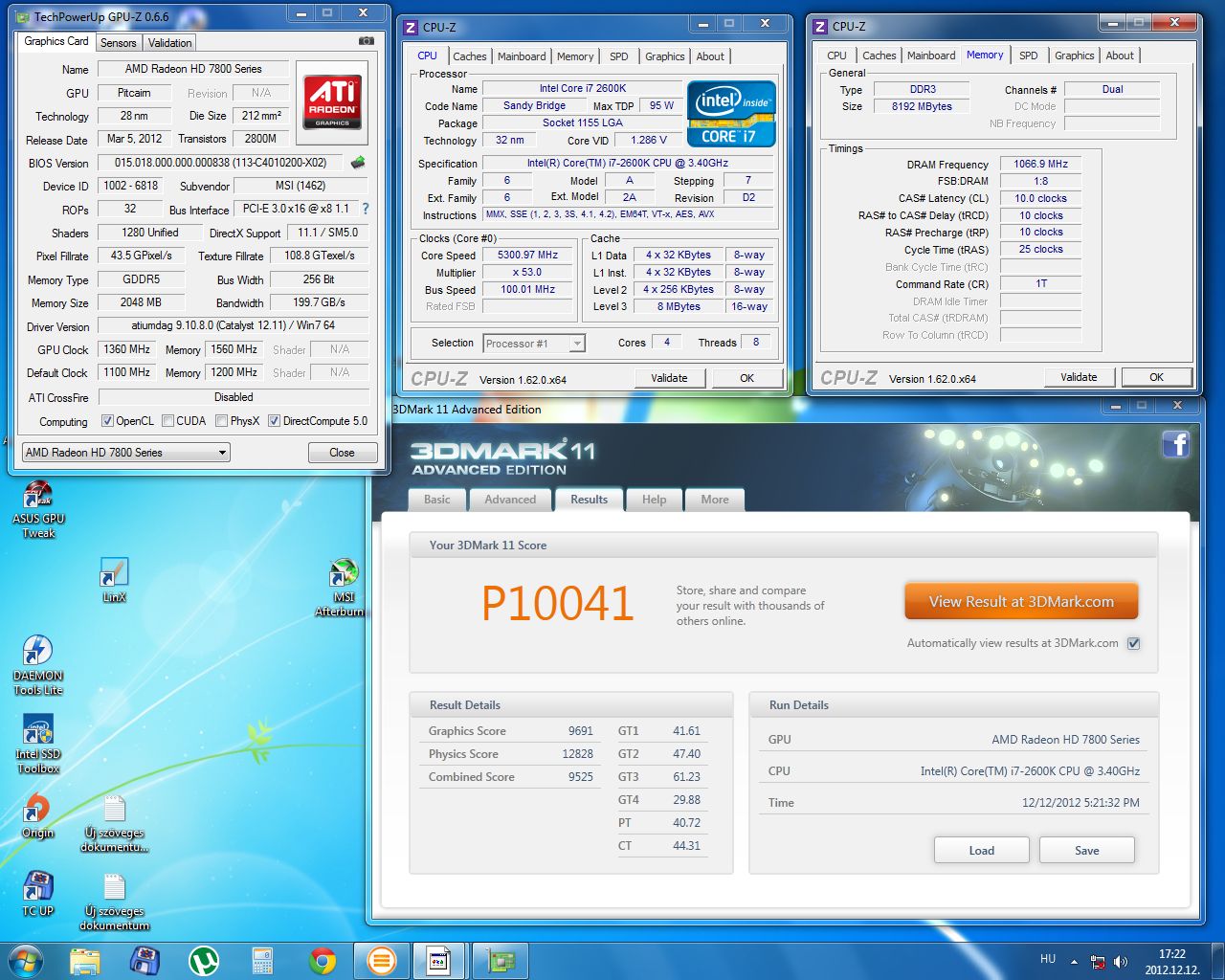Open the DAEMON Tools Lite desktop icon
The width and height of the screenshot is (1225, 980).
pyautogui.click(x=38, y=665)
